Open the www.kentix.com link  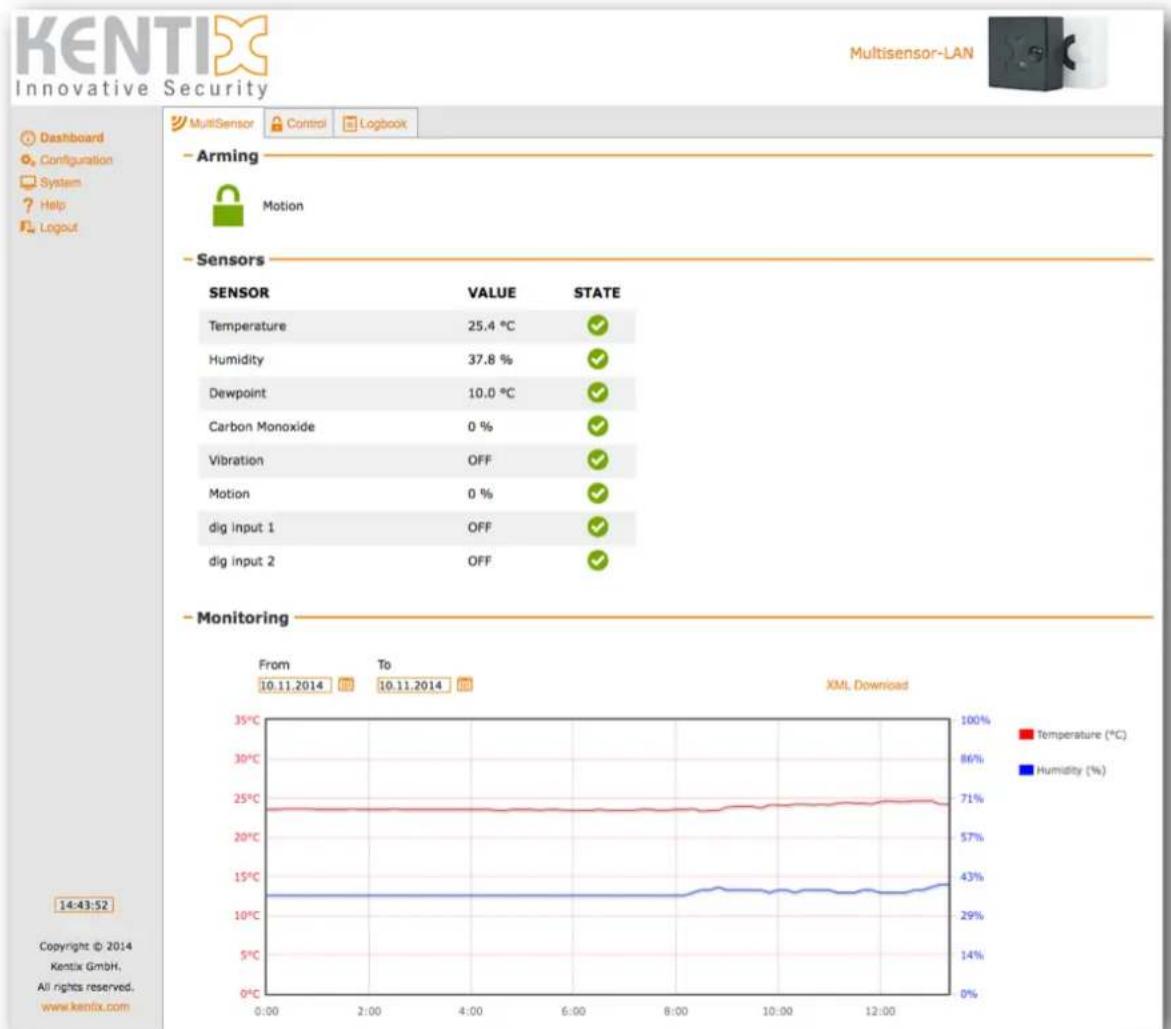(85, 1007)
